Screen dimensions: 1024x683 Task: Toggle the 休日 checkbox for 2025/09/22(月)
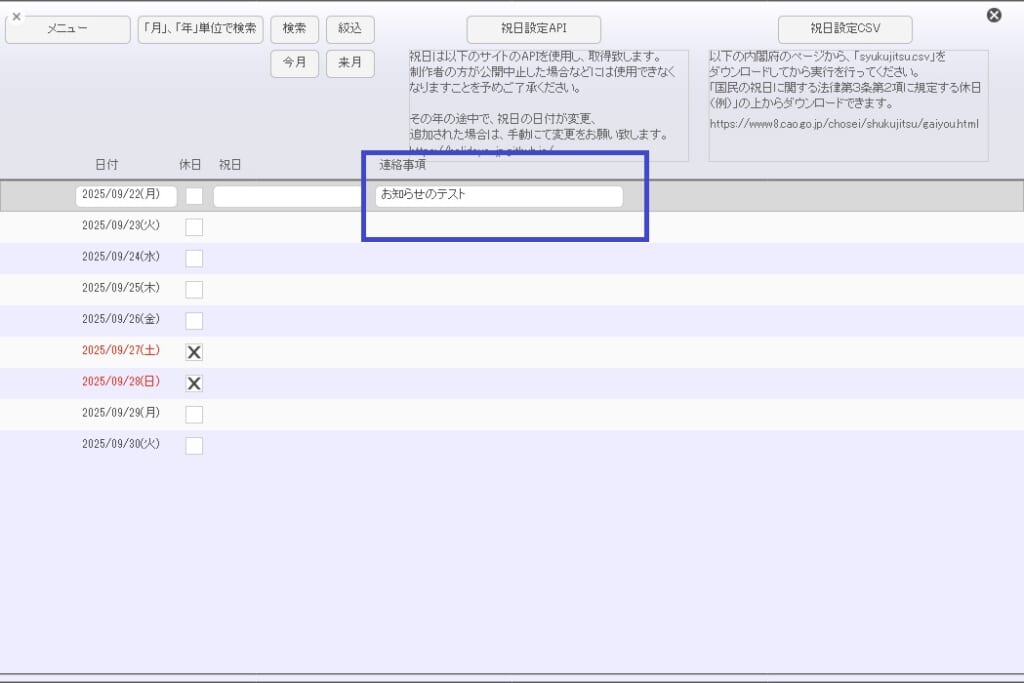tap(194, 196)
